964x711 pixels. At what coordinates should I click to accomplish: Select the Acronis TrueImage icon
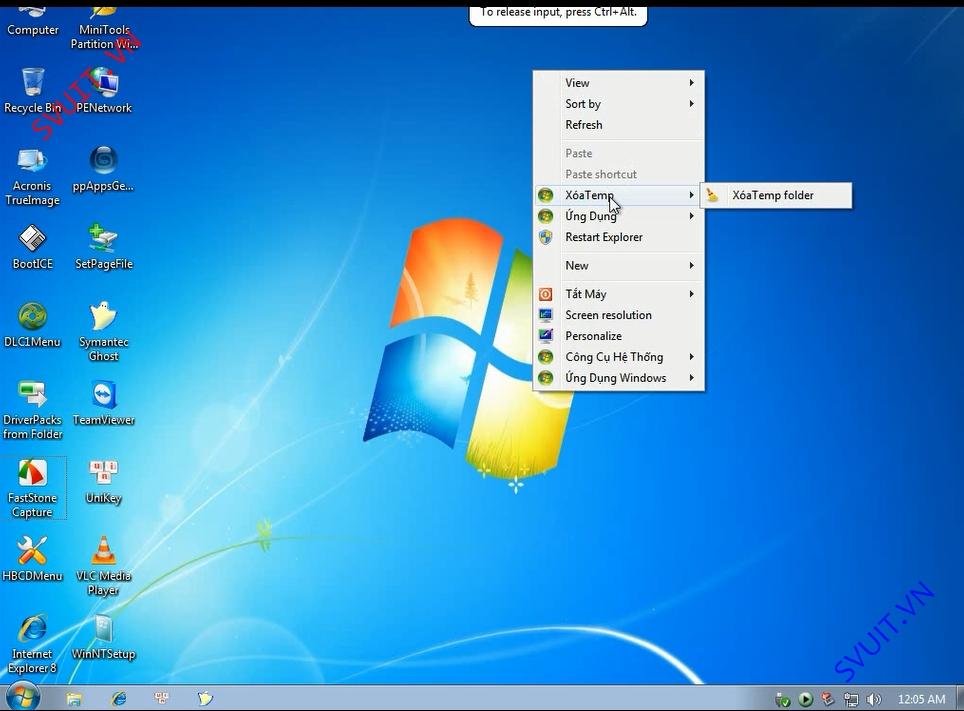pyautogui.click(x=33, y=176)
